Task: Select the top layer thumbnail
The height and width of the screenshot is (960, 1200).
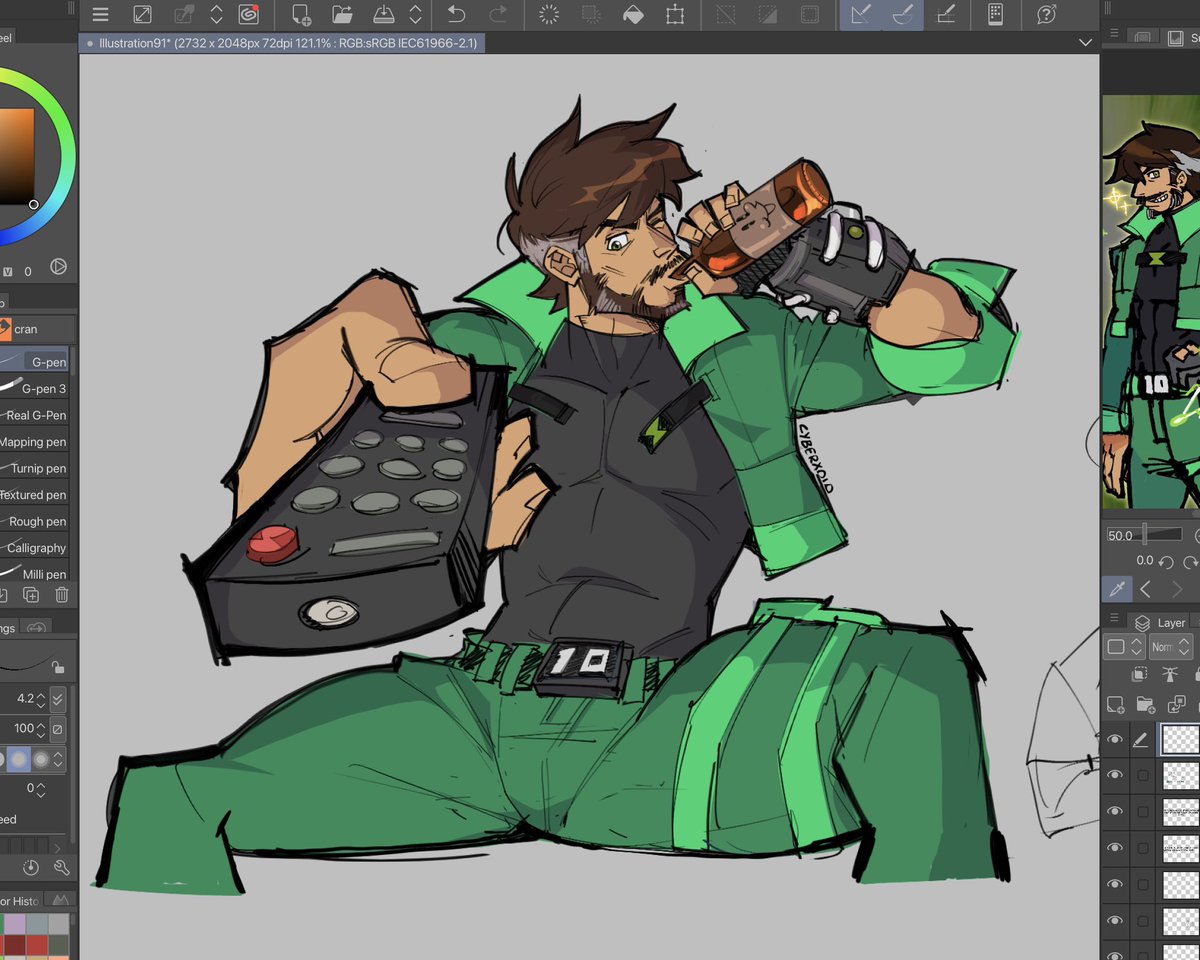Action: coord(1180,740)
